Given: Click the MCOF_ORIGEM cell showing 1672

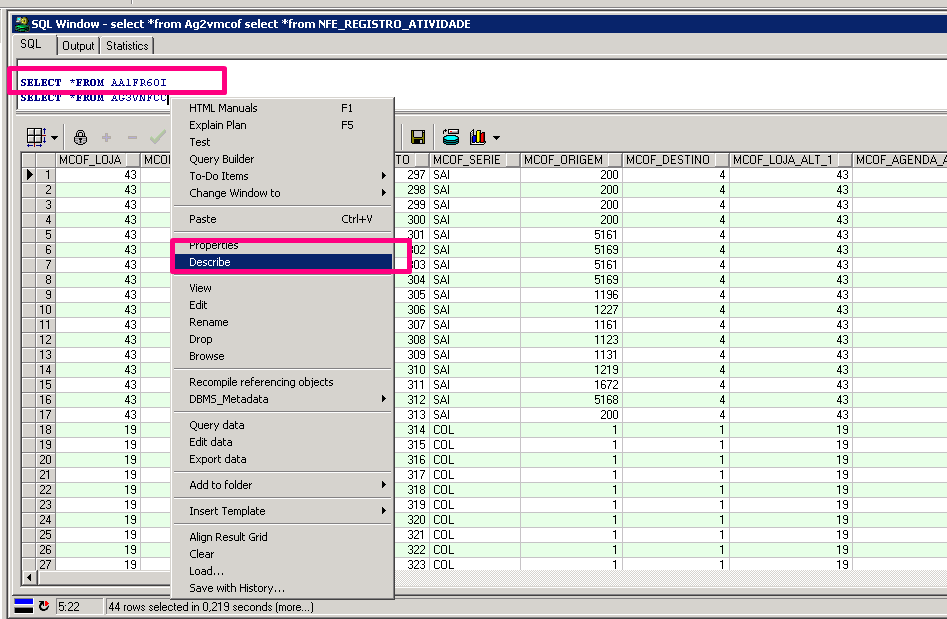Looking at the screenshot, I should pyautogui.click(x=571, y=385).
